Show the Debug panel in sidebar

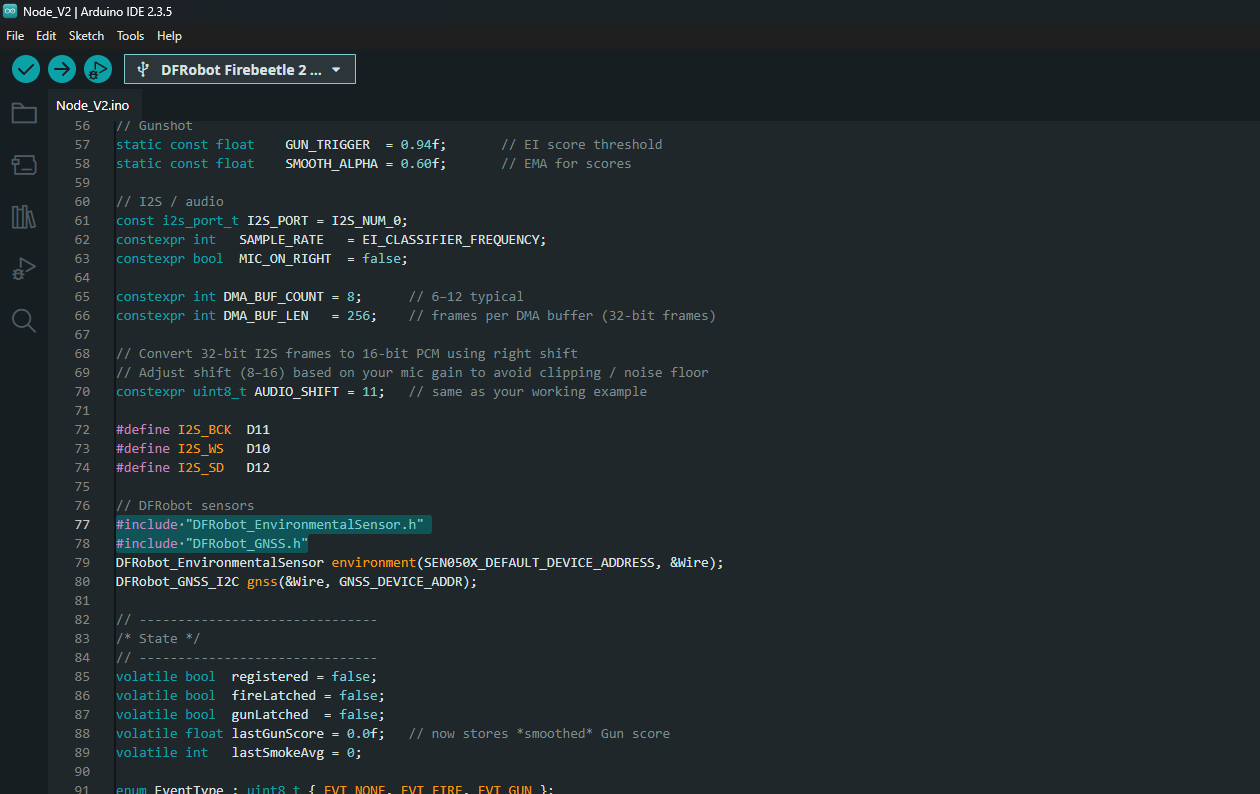click(x=24, y=269)
